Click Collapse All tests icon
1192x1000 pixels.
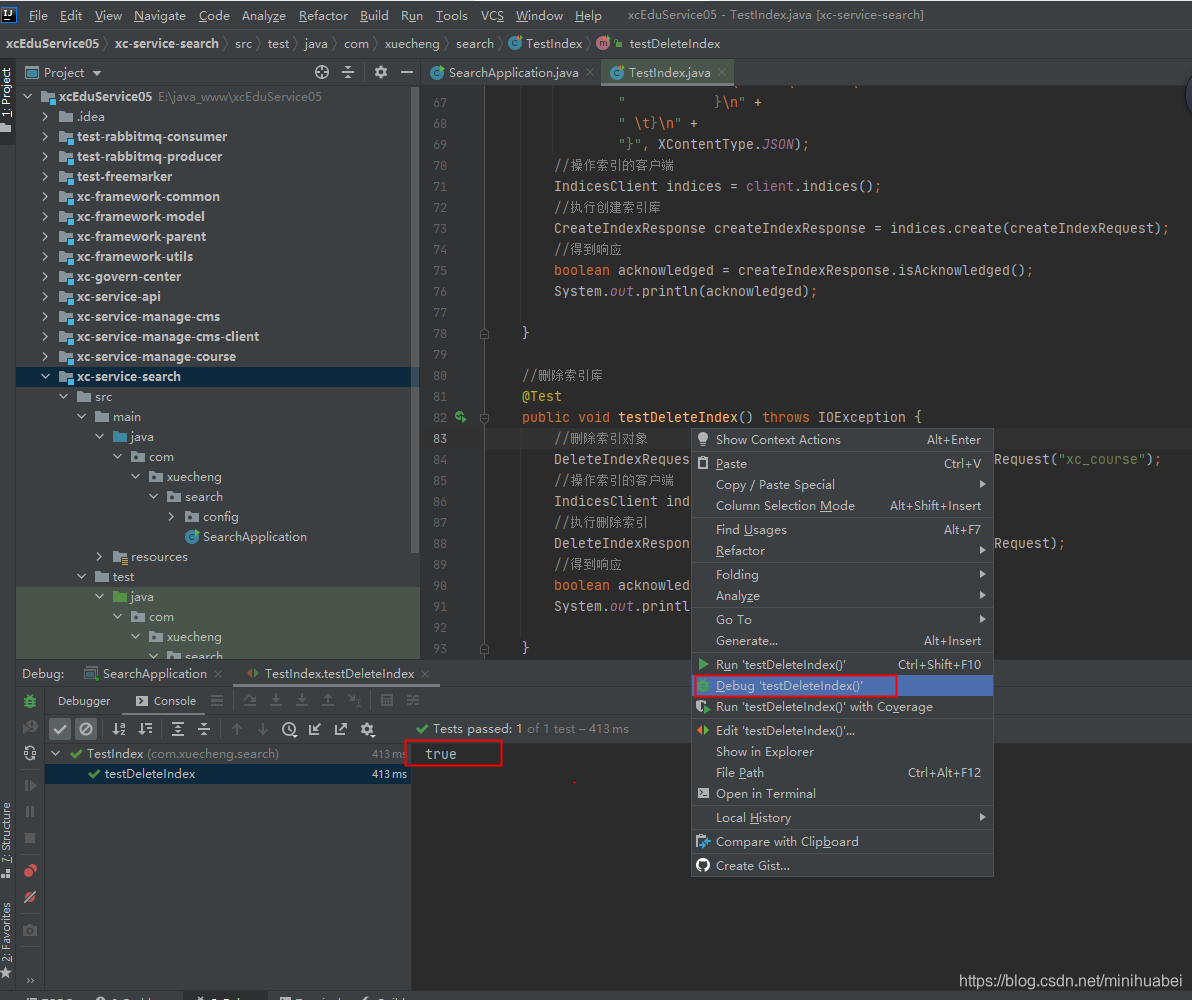(204, 729)
